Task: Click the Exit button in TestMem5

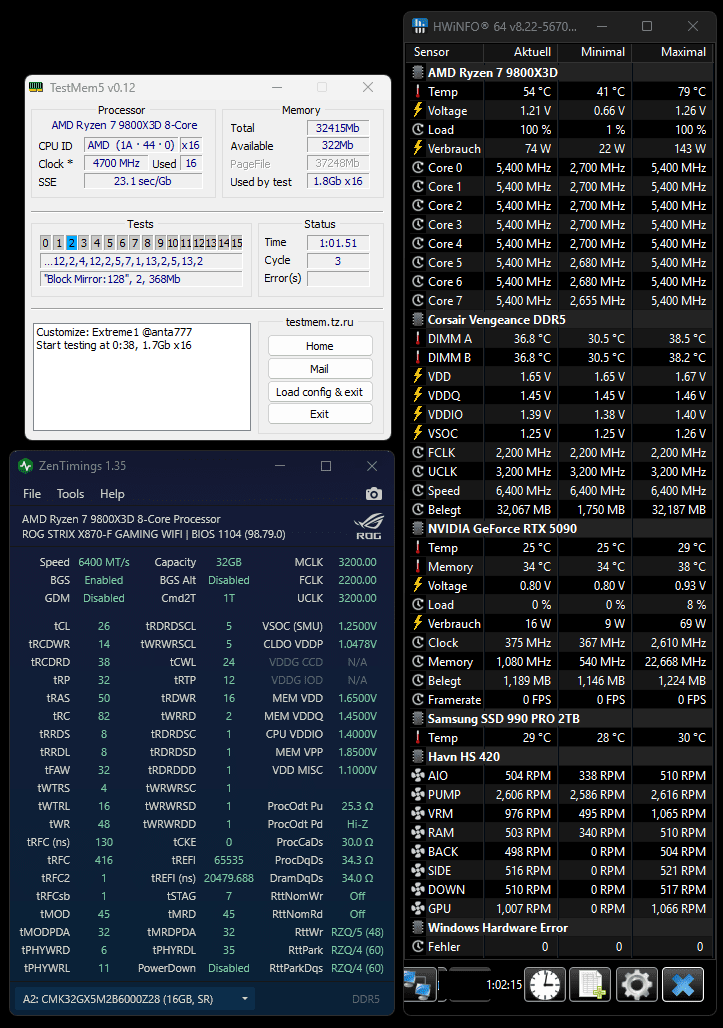Action: click(x=320, y=414)
